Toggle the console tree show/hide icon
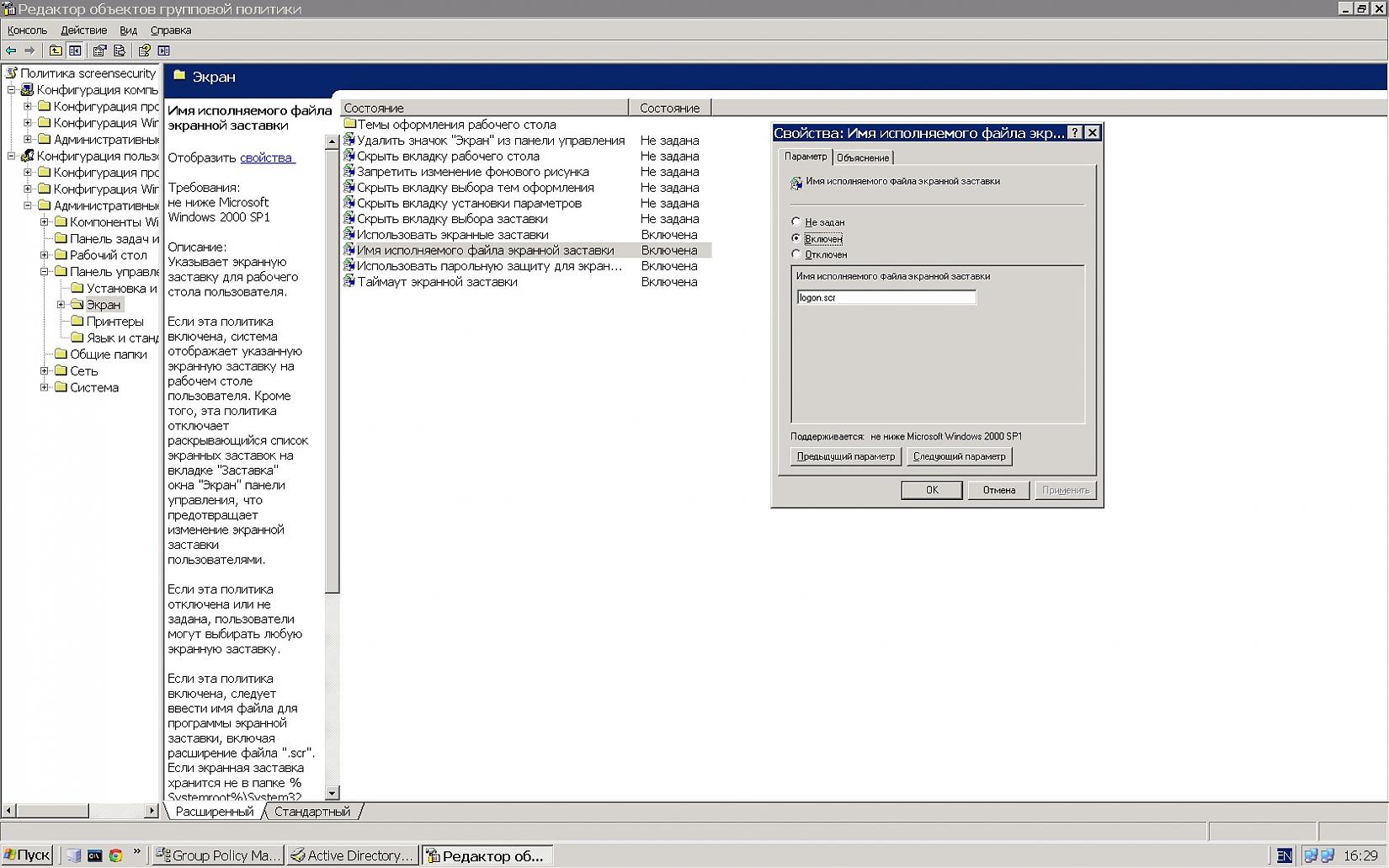Screen dimensions: 1389x868 point(75,51)
